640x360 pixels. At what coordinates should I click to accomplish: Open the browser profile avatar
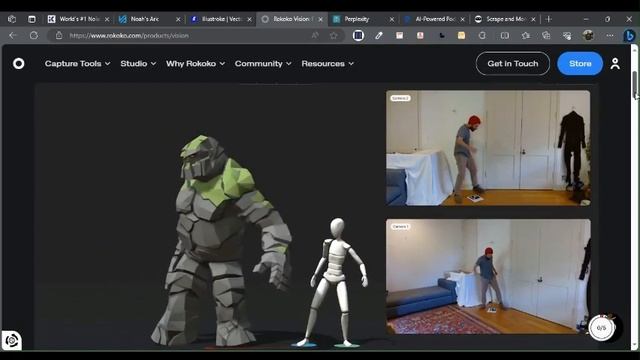(x=588, y=36)
